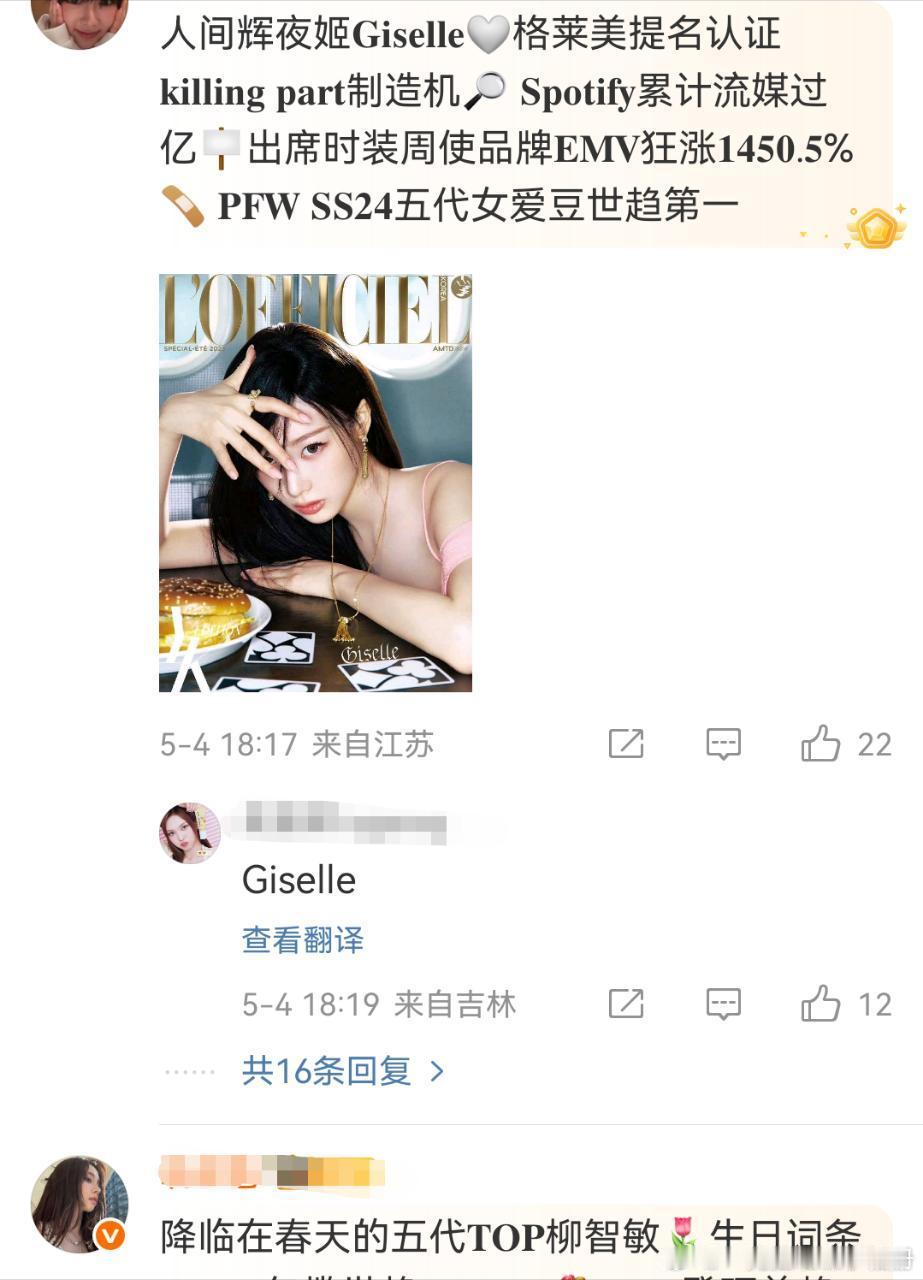Tap the top commenter's avatar

[80, 21]
